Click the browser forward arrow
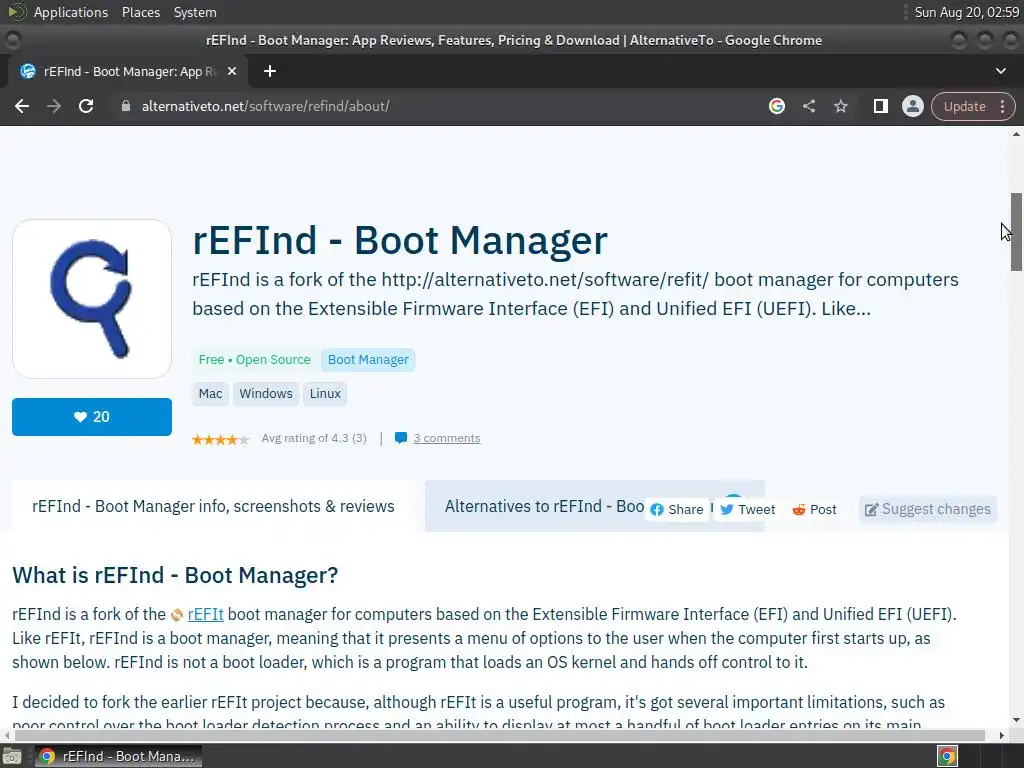The image size is (1024, 768). pyautogui.click(x=54, y=106)
